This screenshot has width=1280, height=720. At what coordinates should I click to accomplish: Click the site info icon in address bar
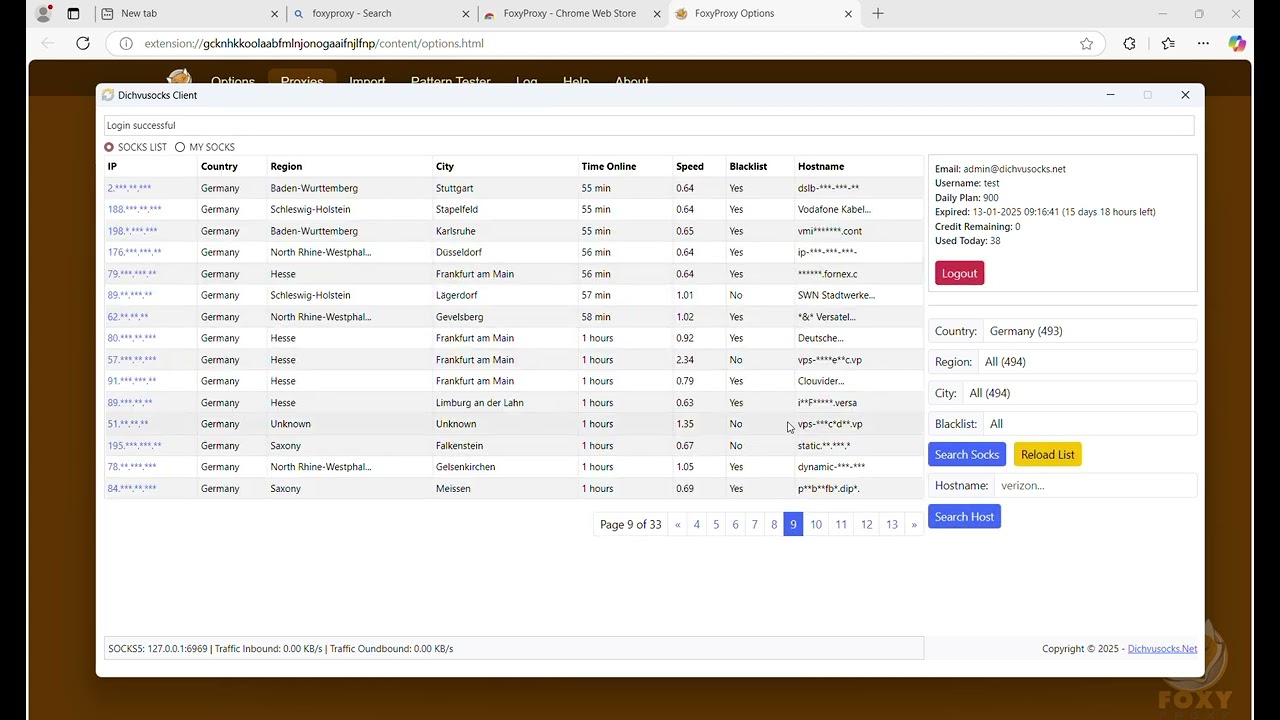coord(125,43)
